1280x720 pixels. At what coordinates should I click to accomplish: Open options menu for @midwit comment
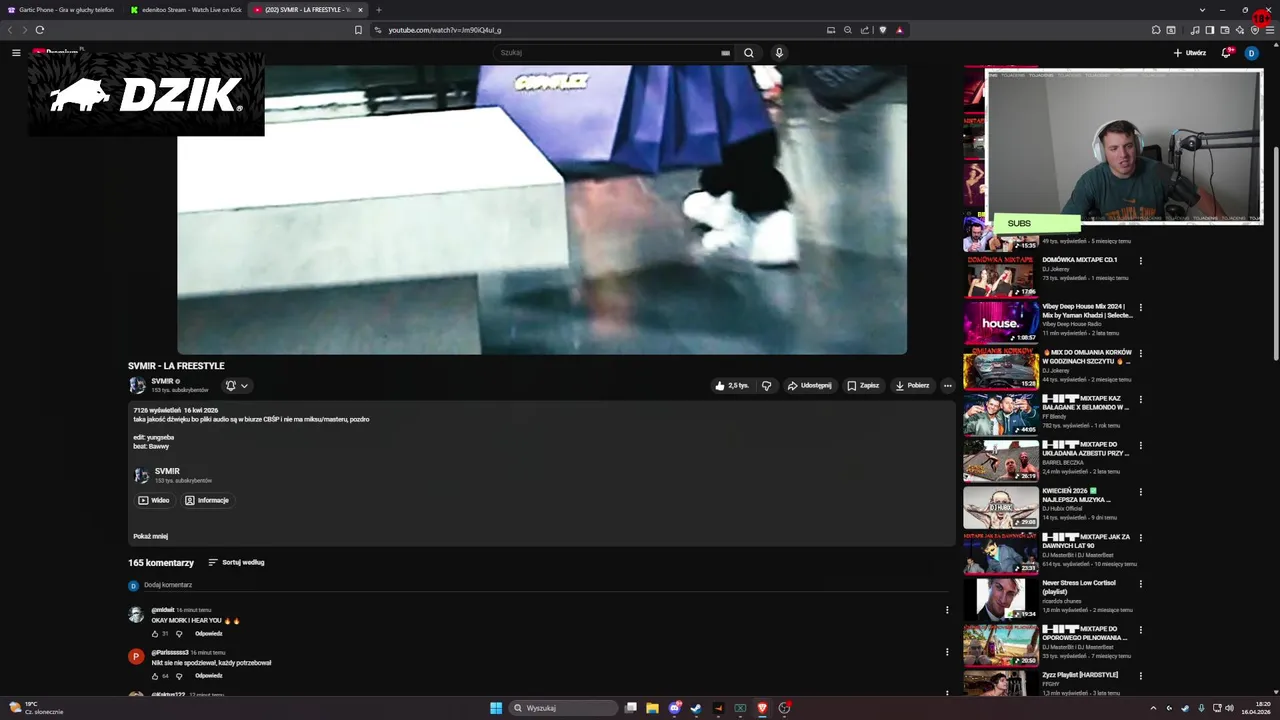[947, 610]
